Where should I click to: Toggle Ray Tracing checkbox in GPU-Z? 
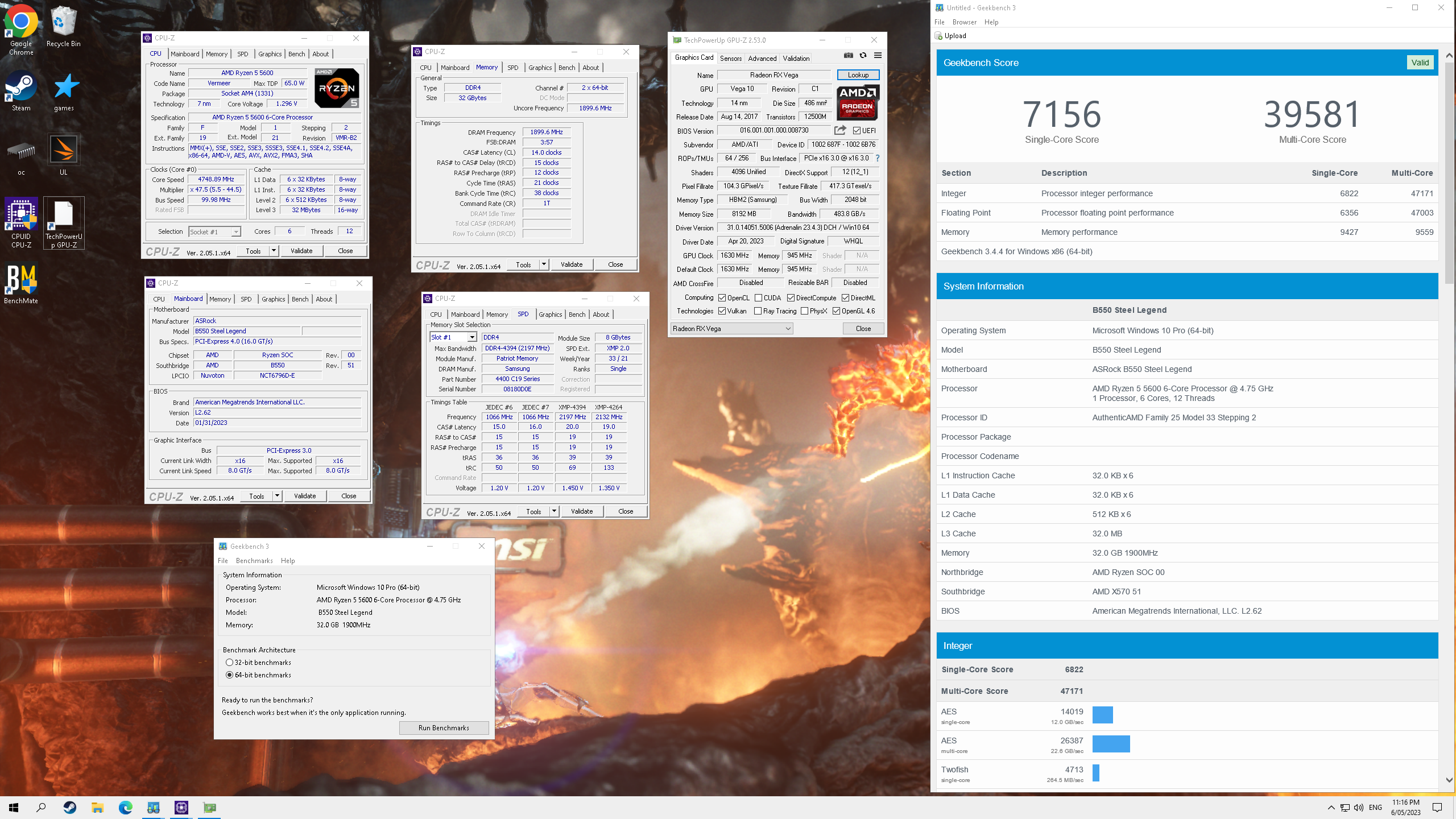click(x=758, y=311)
